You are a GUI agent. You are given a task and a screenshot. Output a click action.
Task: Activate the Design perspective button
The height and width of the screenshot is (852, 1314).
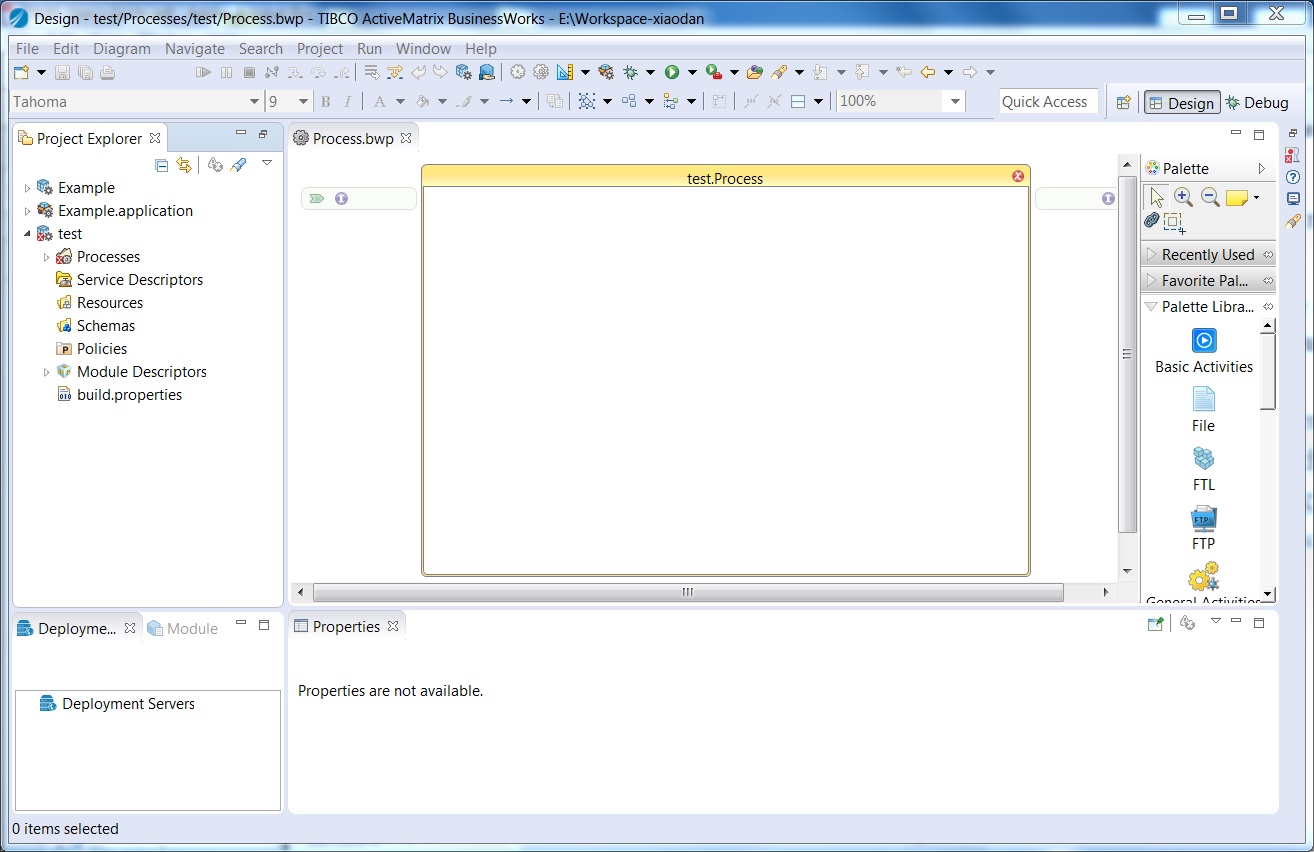pyautogui.click(x=1180, y=102)
